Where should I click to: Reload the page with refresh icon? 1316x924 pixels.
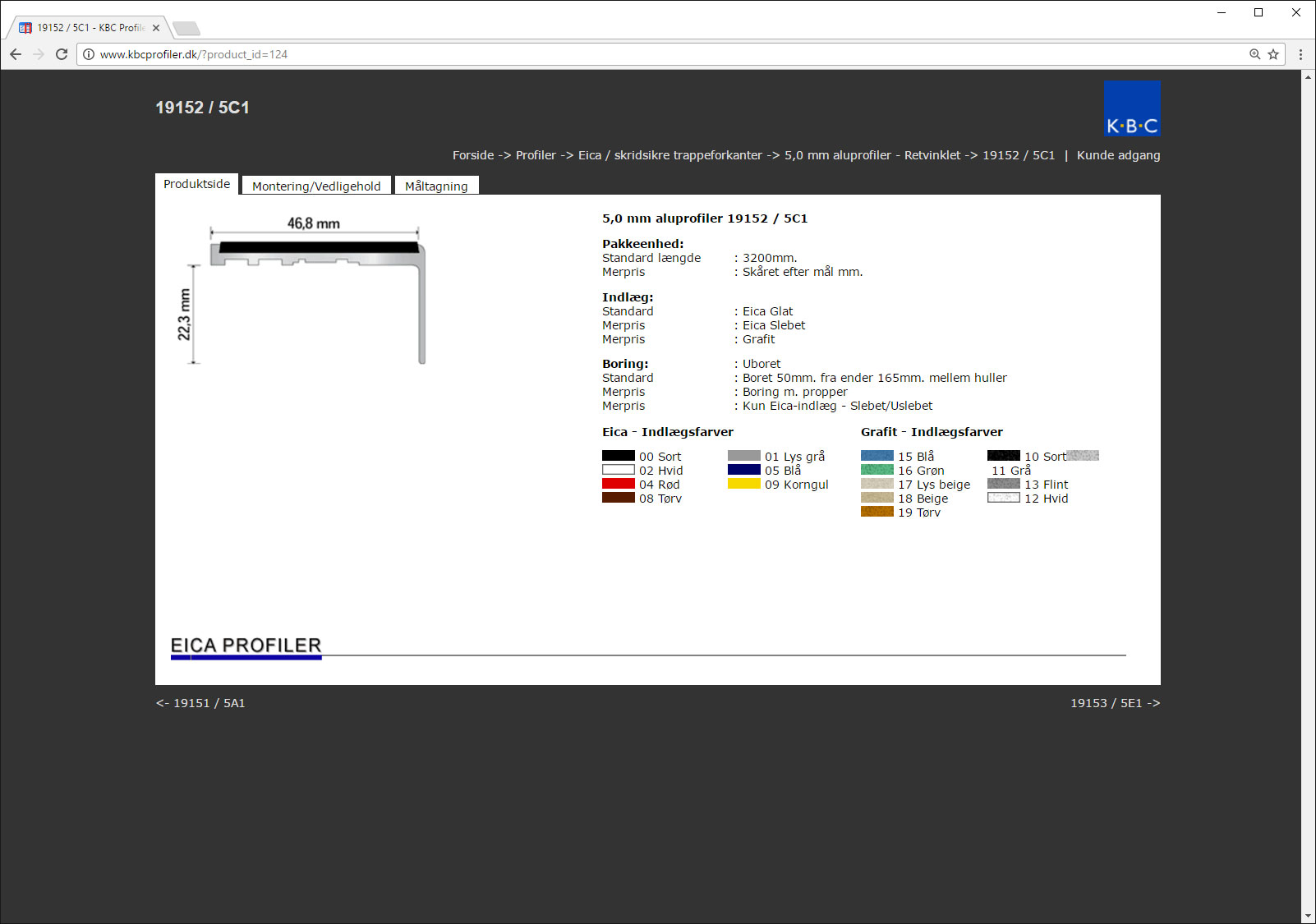coord(62,54)
